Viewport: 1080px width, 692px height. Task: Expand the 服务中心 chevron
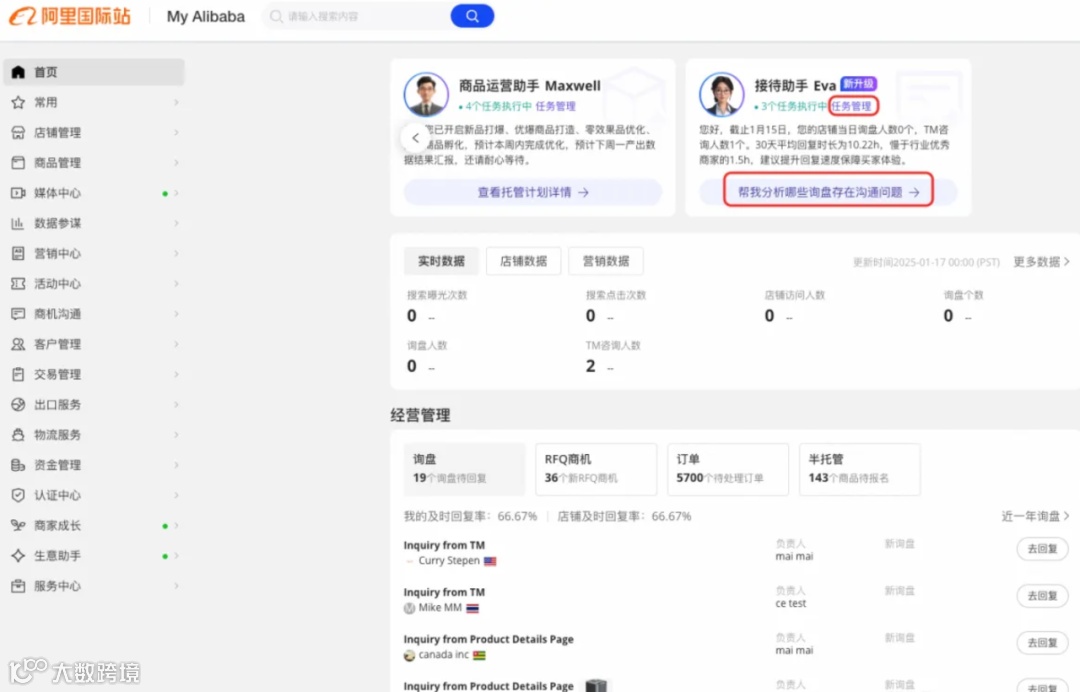[x=176, y=586]
